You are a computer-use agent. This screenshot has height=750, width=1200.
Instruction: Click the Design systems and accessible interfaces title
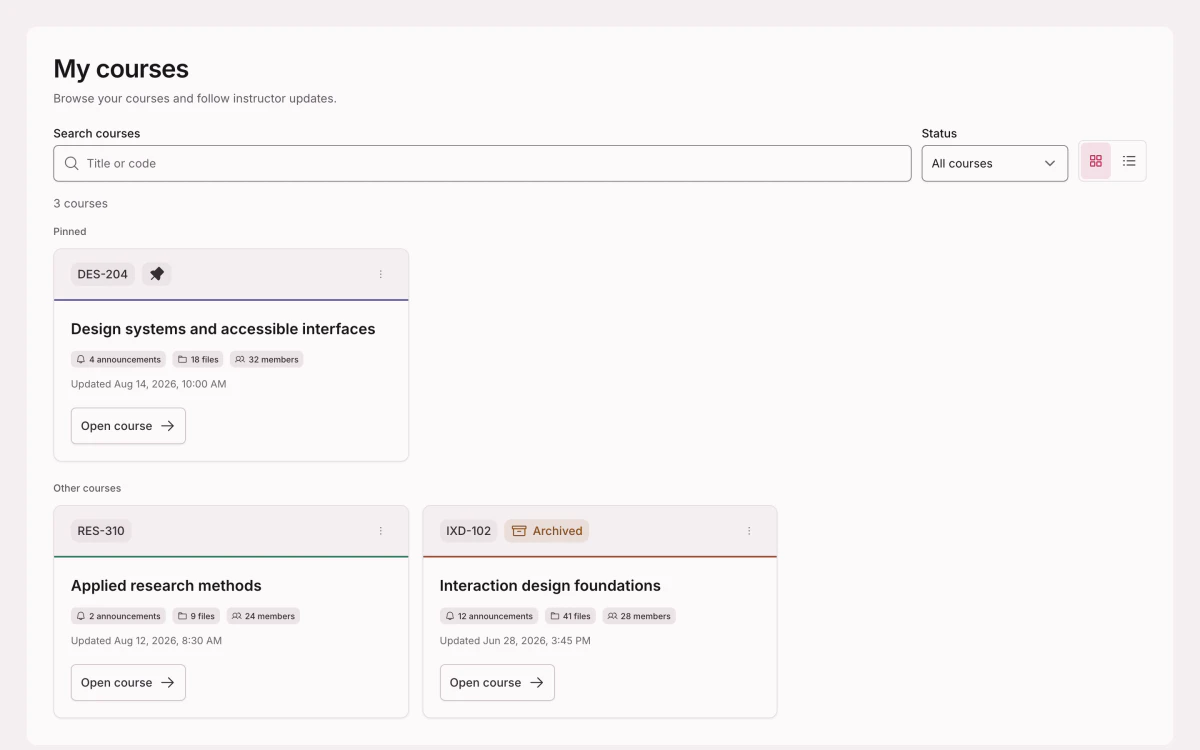[223, 329]
